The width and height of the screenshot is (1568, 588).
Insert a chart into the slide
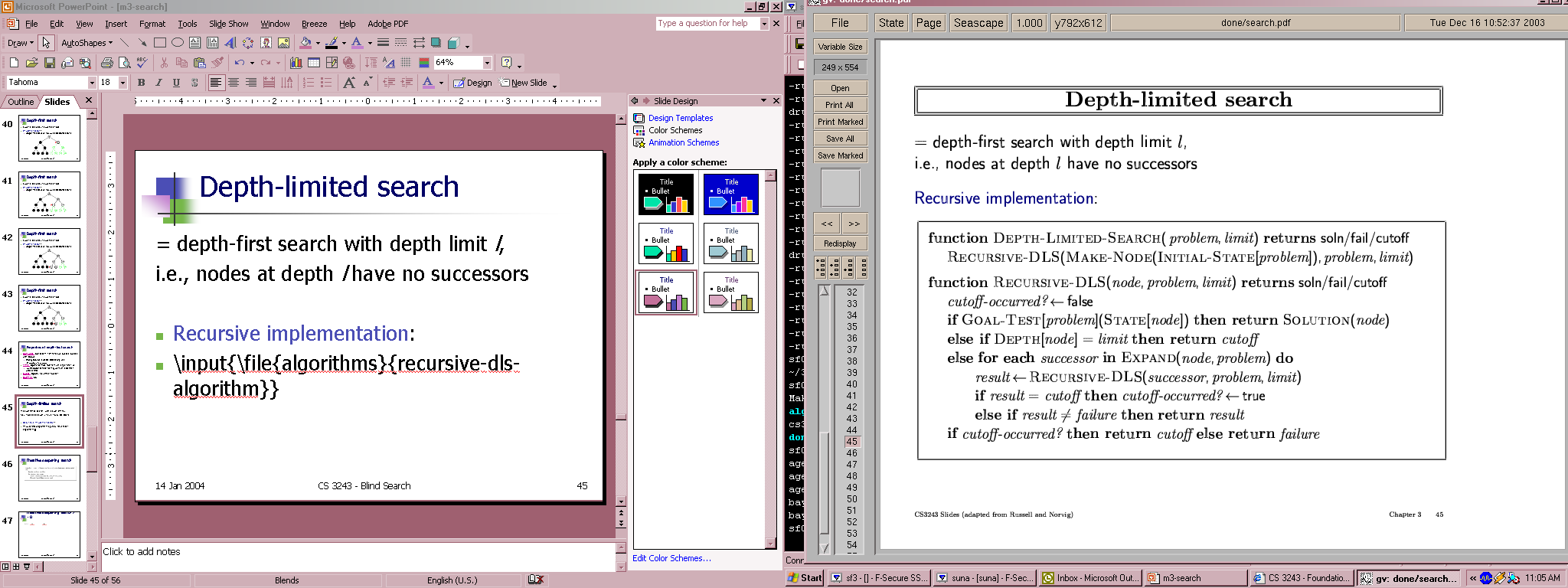pyautogui.click(x=296, y=63)
